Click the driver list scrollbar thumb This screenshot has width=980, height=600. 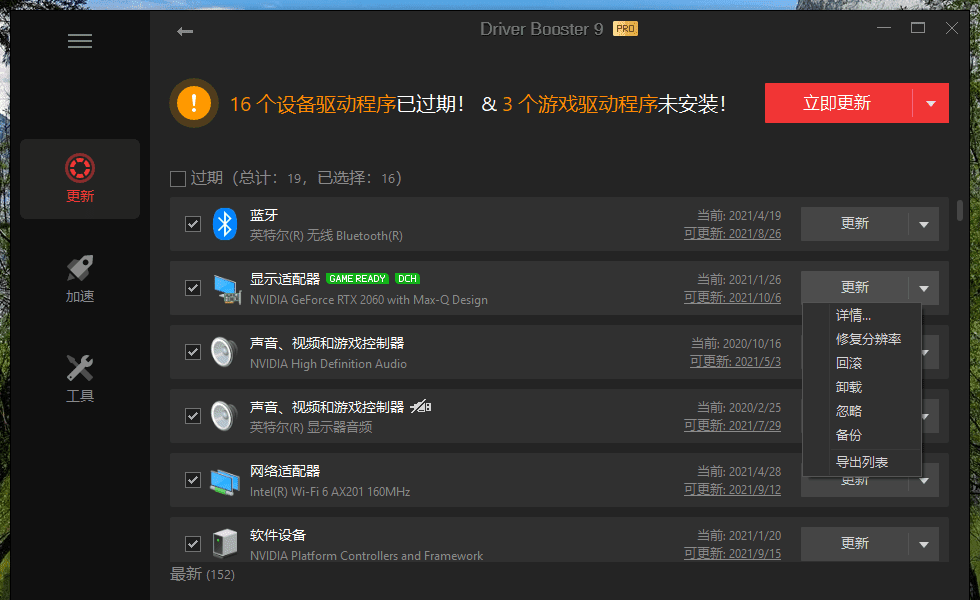click(x=960, y=210)
